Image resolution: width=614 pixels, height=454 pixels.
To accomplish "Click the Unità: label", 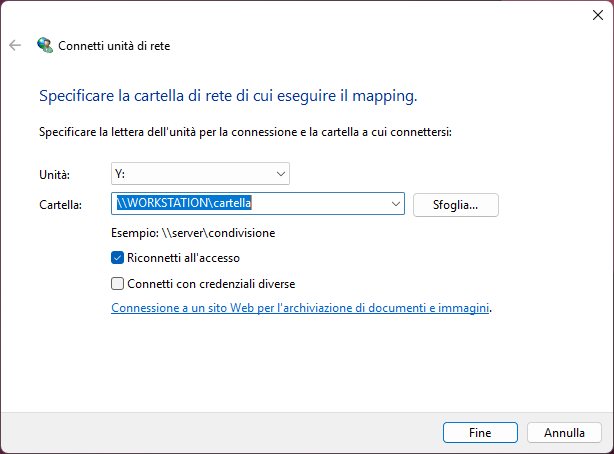I will (54, 175).
